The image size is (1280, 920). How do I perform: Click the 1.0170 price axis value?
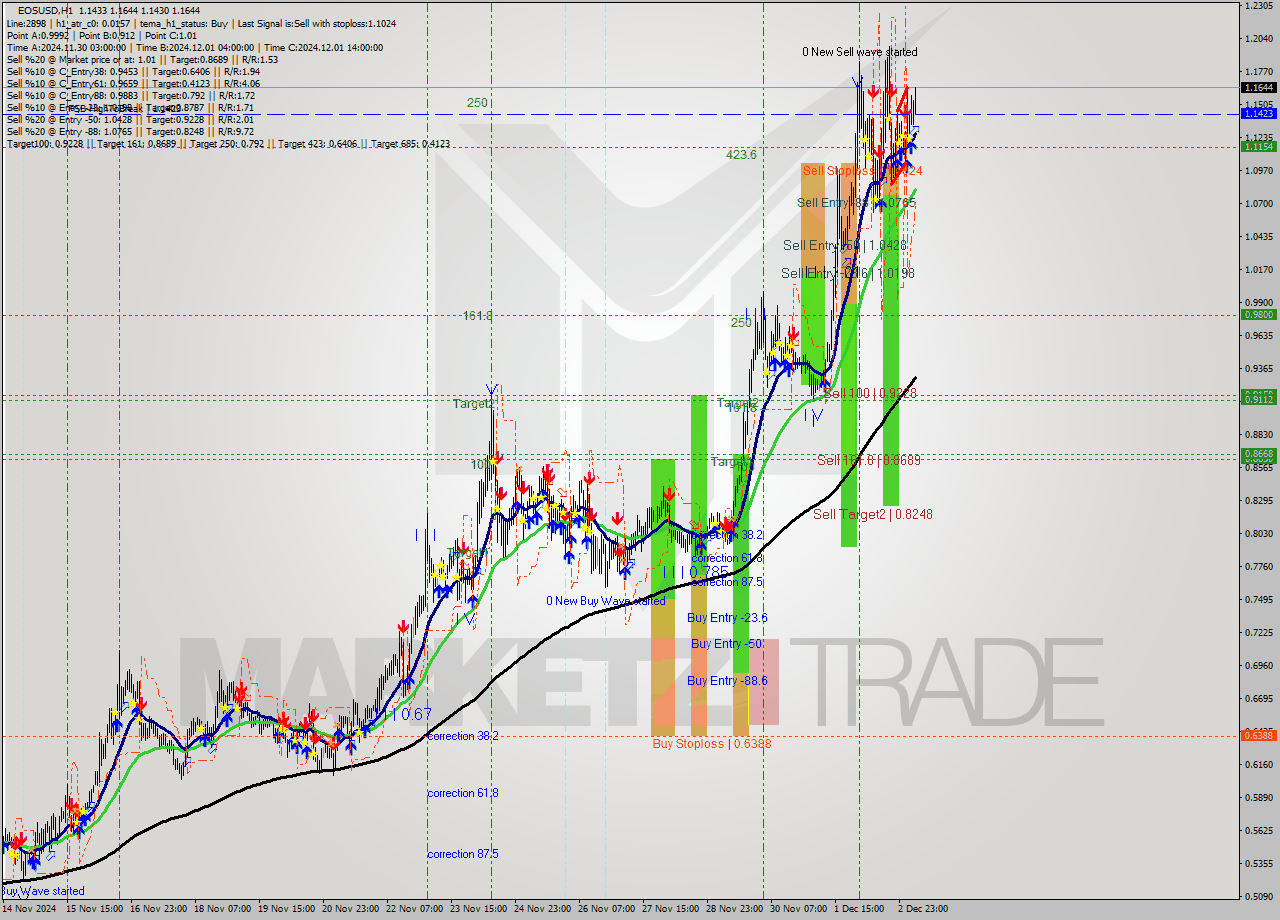coord(1258,269)
